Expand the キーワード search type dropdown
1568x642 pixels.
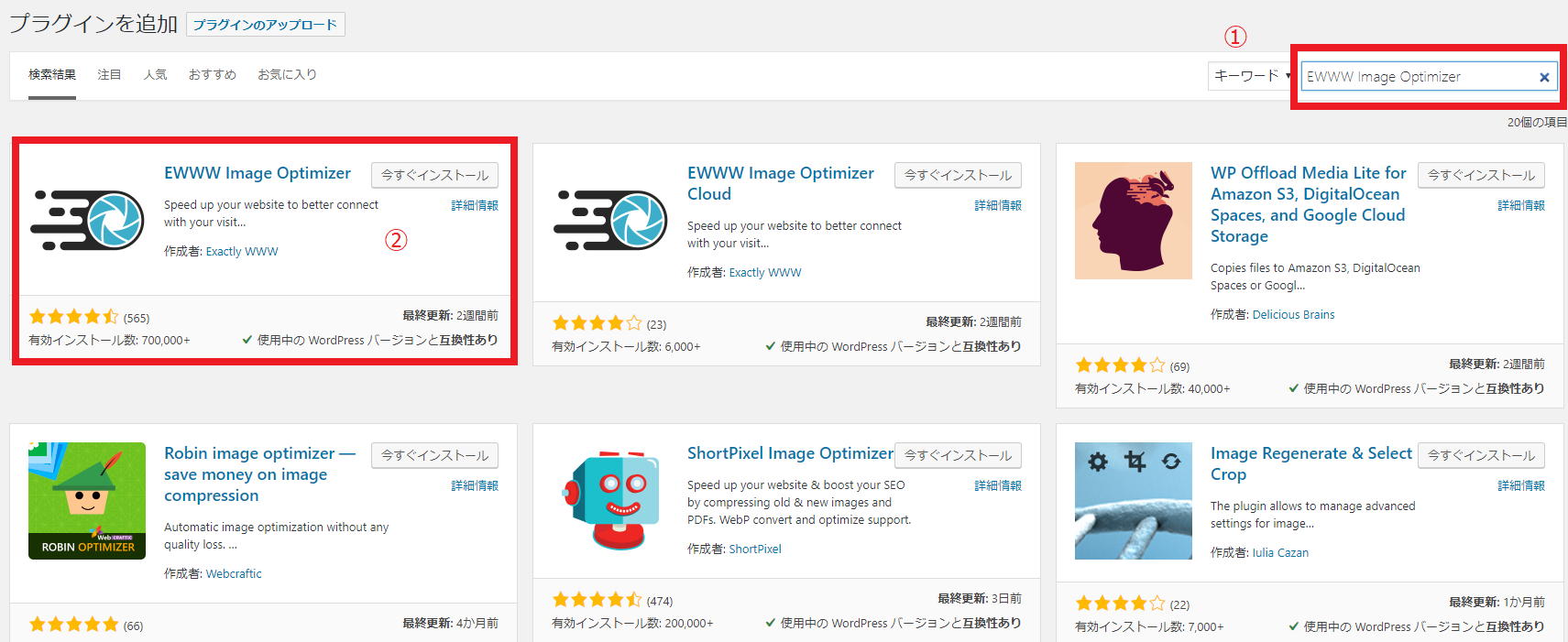pyautogui.click(x=1251, y=76)
